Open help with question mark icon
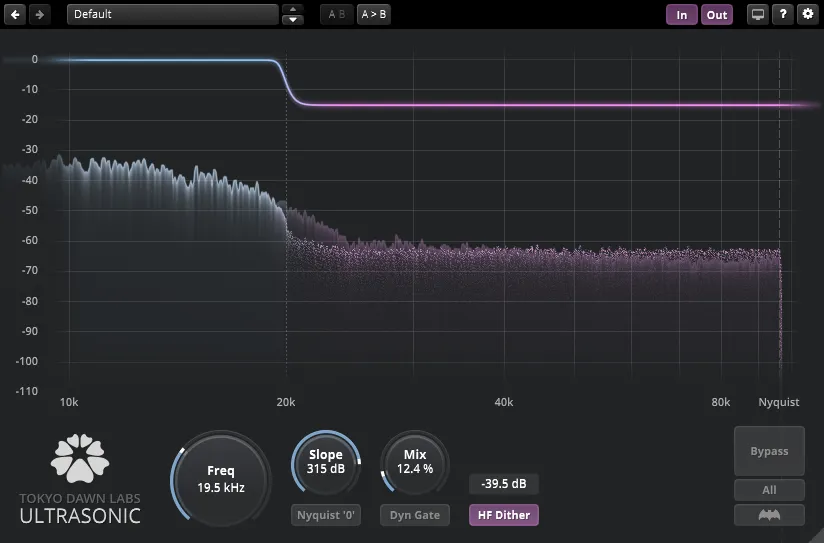Image resolution: width=824 pixels, height=543 pixels. pyautogui.click(x=783, y=15)
